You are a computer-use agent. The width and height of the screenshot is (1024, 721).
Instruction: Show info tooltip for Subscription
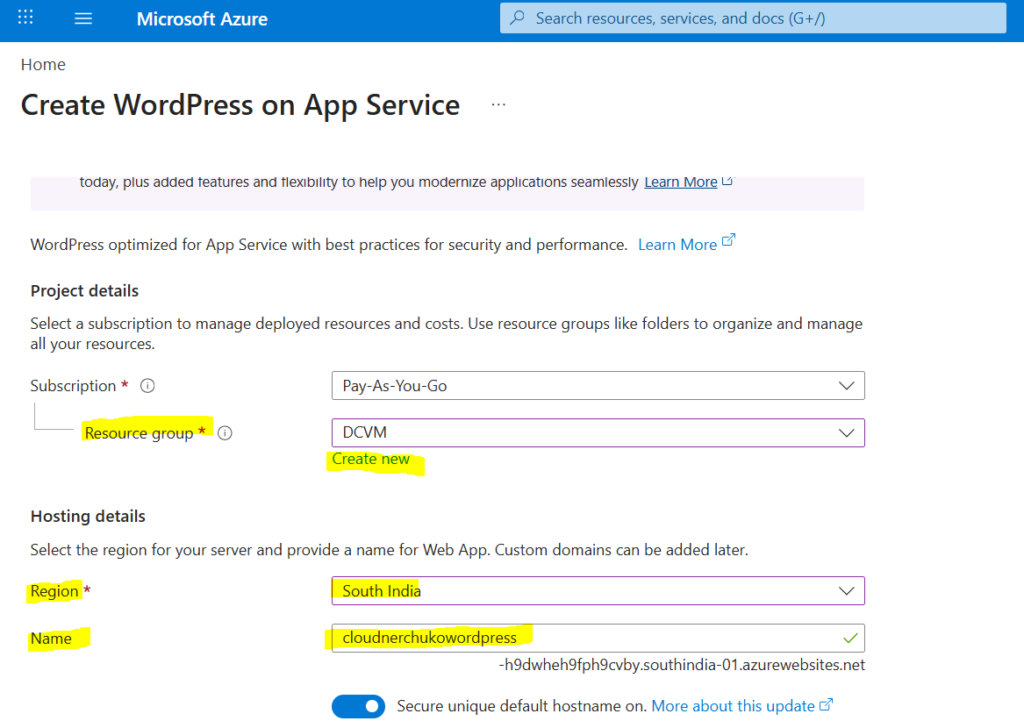coord(148,386)
